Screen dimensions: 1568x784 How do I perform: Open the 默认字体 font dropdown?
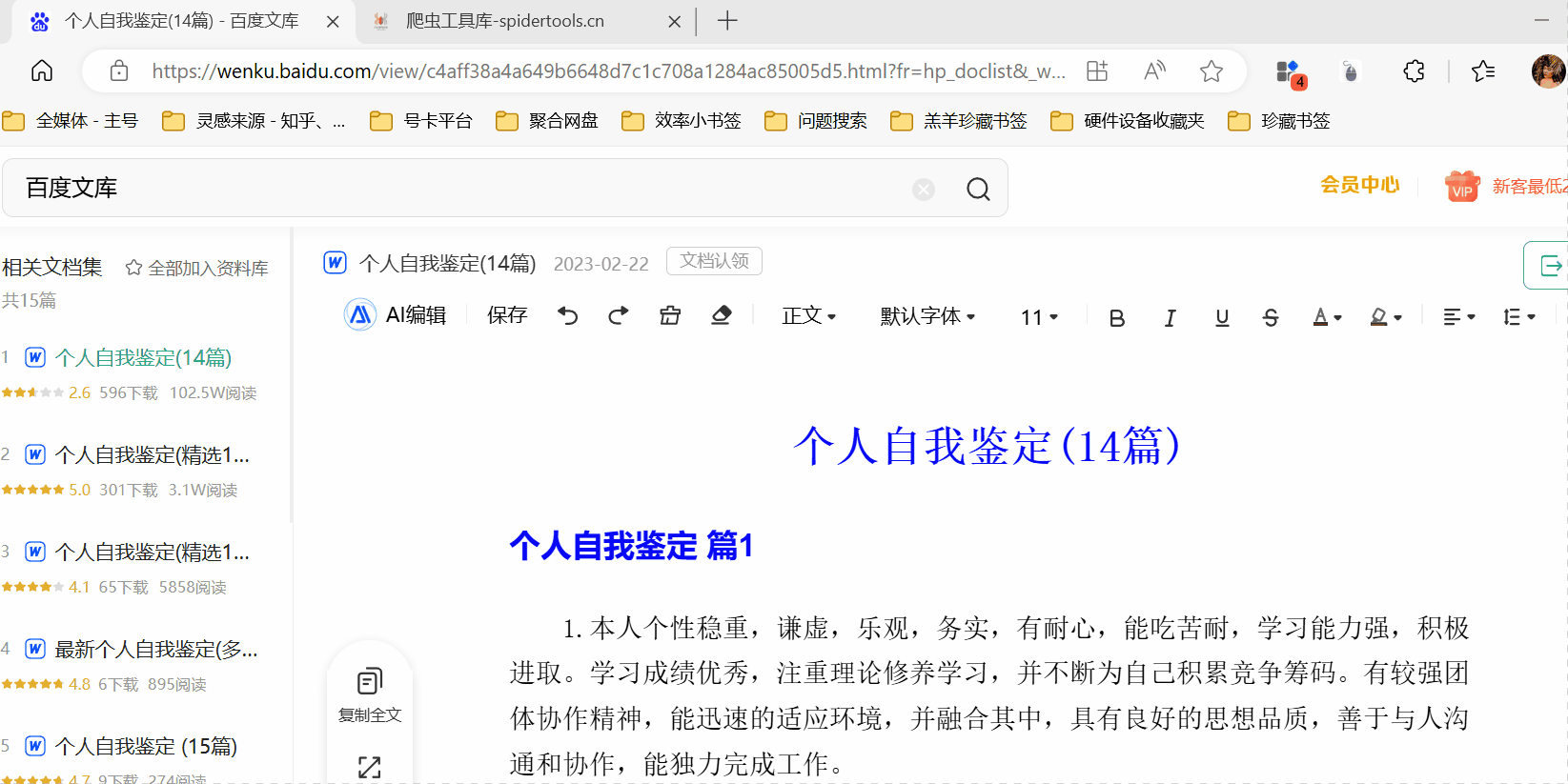click(x=927, y=316)
